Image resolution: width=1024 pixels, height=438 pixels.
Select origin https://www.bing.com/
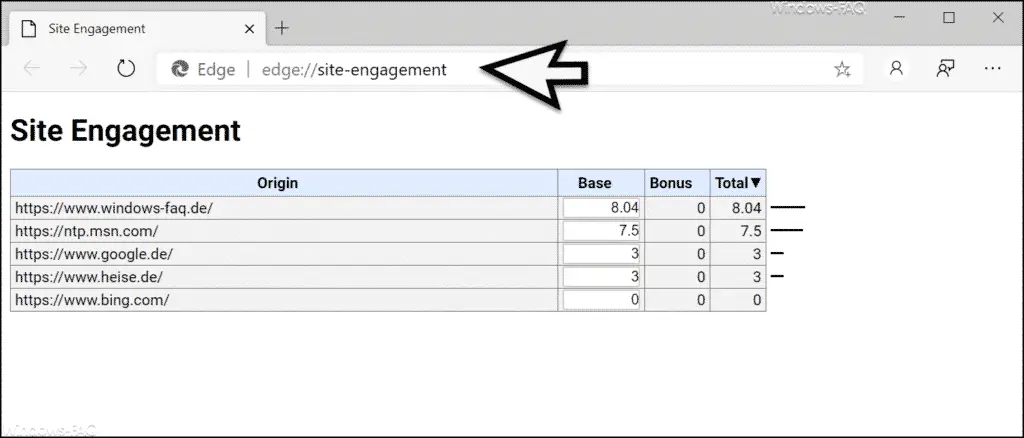(92, 300)
